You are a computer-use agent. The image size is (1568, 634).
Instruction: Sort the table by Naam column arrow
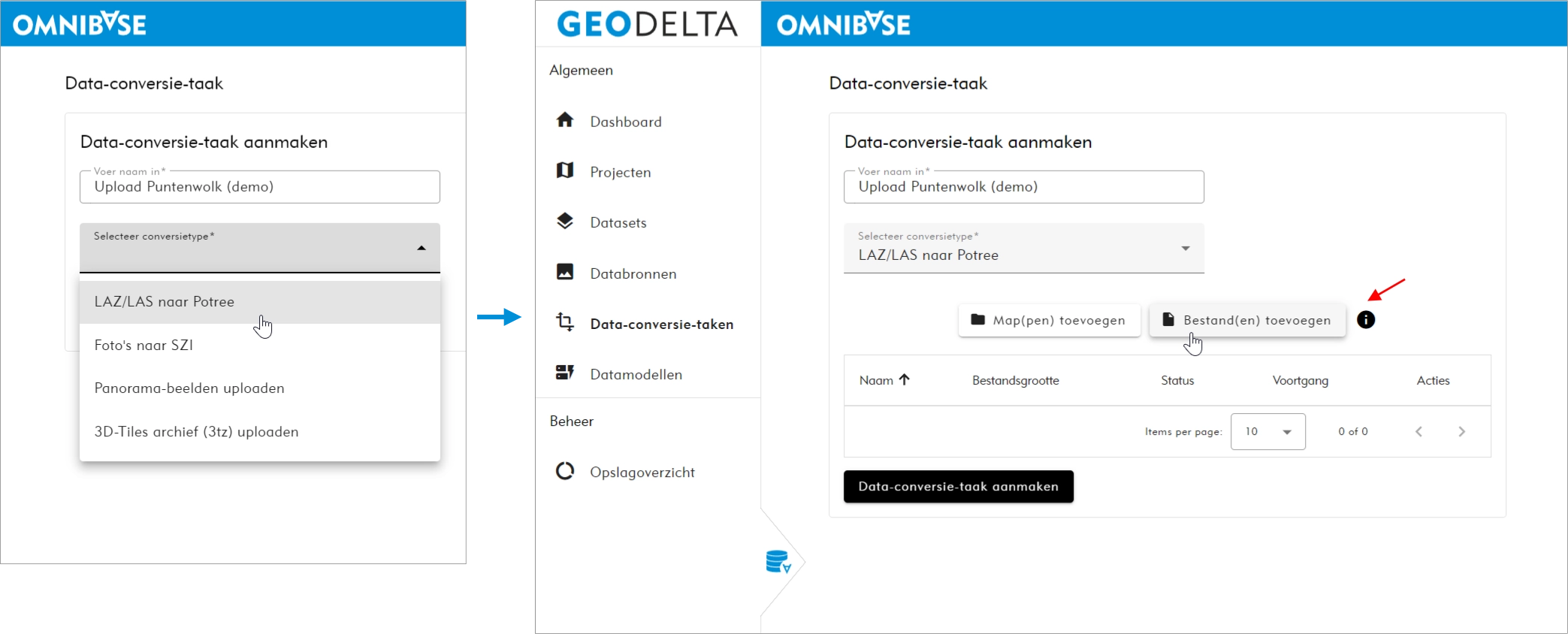tap(905, 380)
